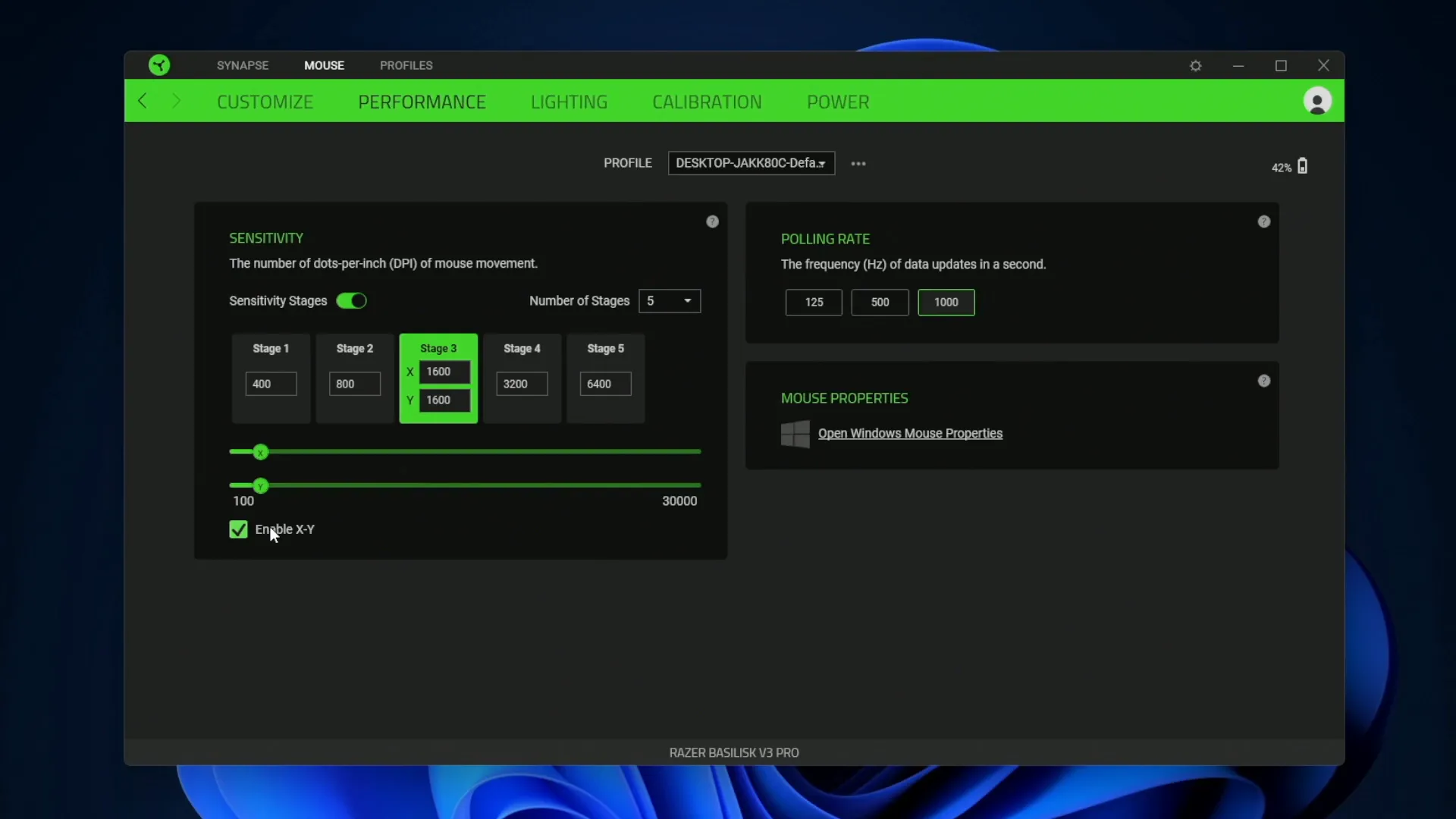The height and width of the screenshot is (819, 1456).
Task: Open Mouse Properties help question mark
Action: pyautogui.click(x=1264, y=381)
